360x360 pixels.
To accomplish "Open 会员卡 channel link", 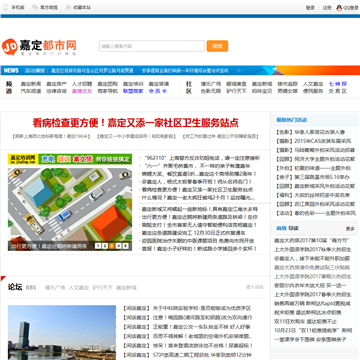I will tap(158, 91).
